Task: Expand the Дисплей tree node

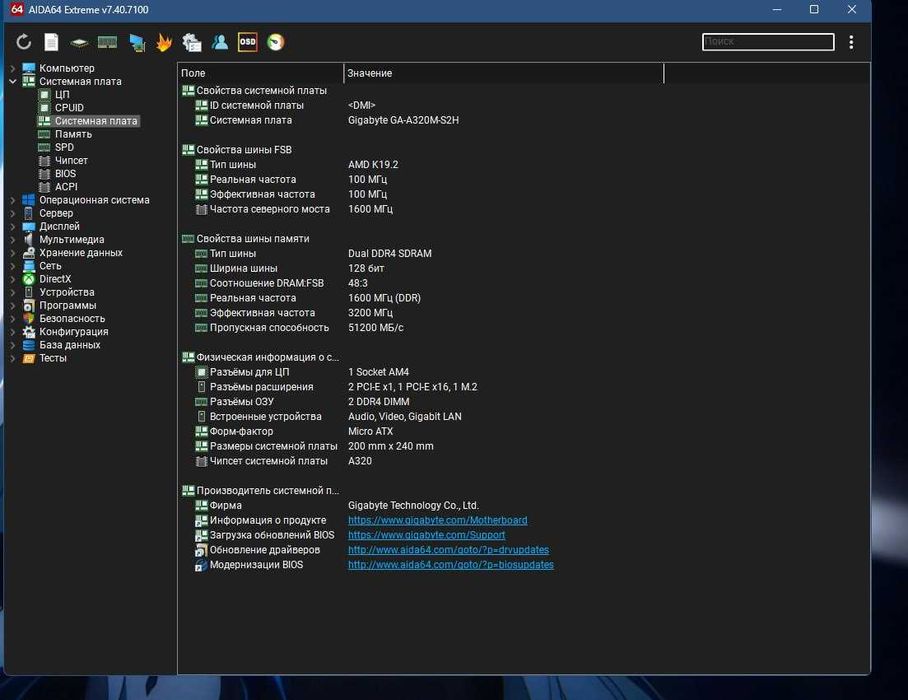Action: (13, 227)
